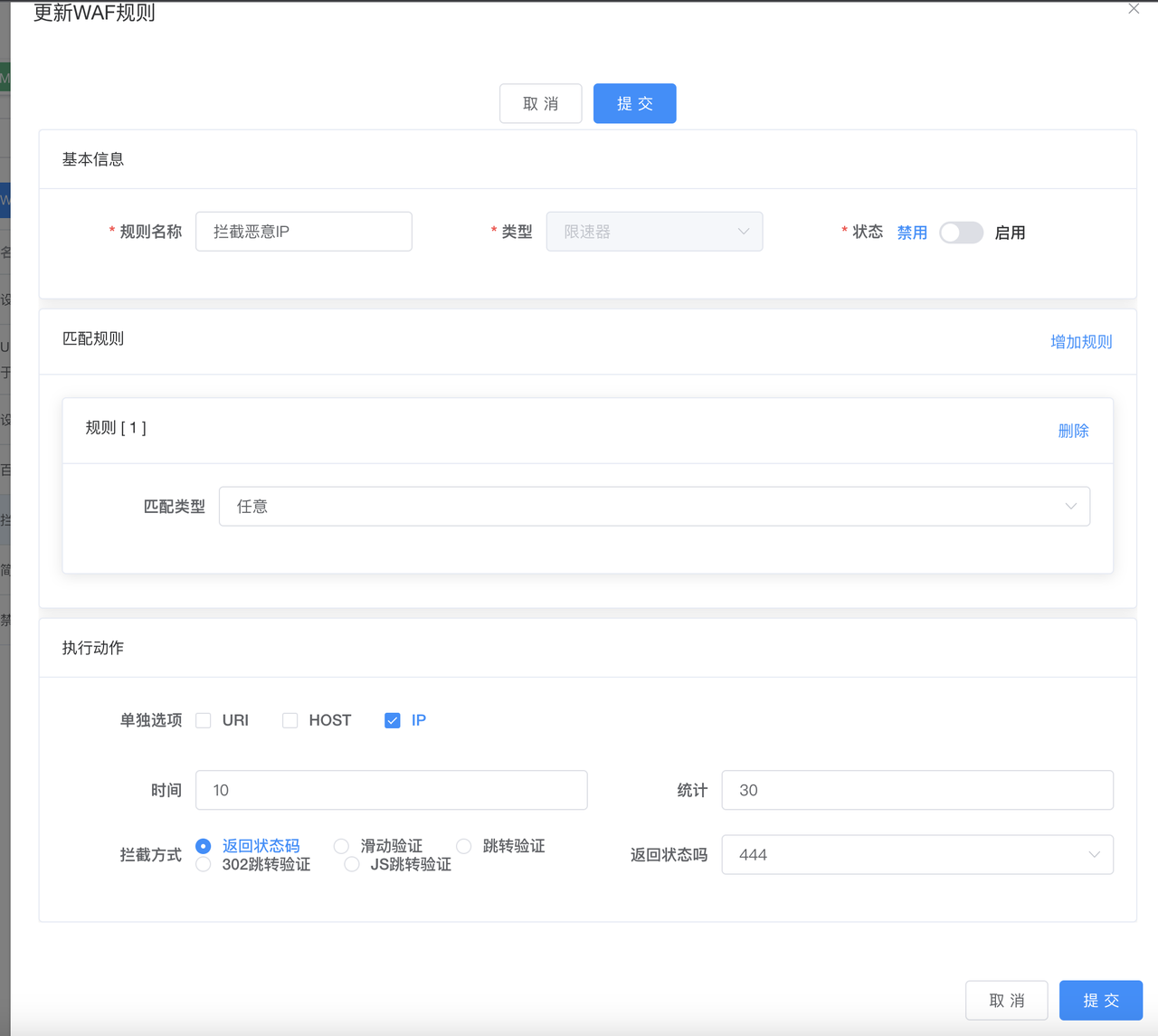Close the 更新WAF规则 dialog with X

pyautogui.click(x=1134, y=9)
